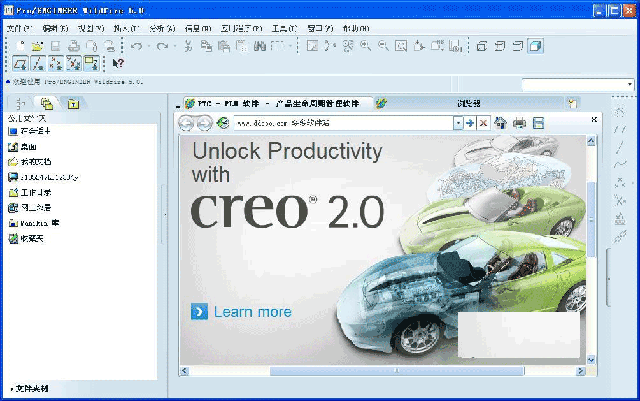Click the Save diskette icon in main toolbar

(x=56, y=46)
